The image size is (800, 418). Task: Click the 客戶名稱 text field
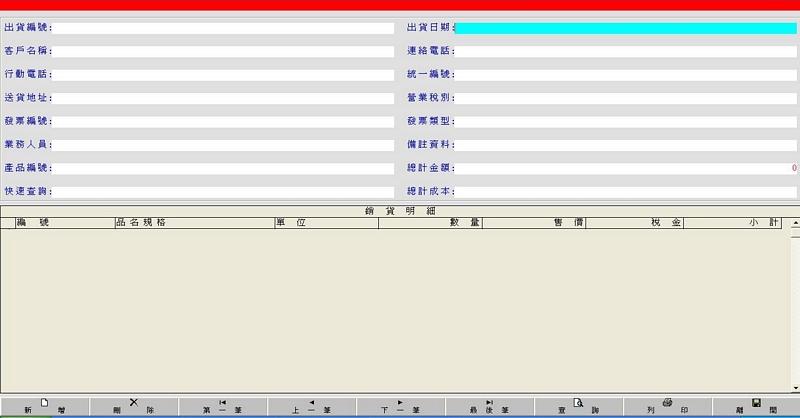[223, 51]
